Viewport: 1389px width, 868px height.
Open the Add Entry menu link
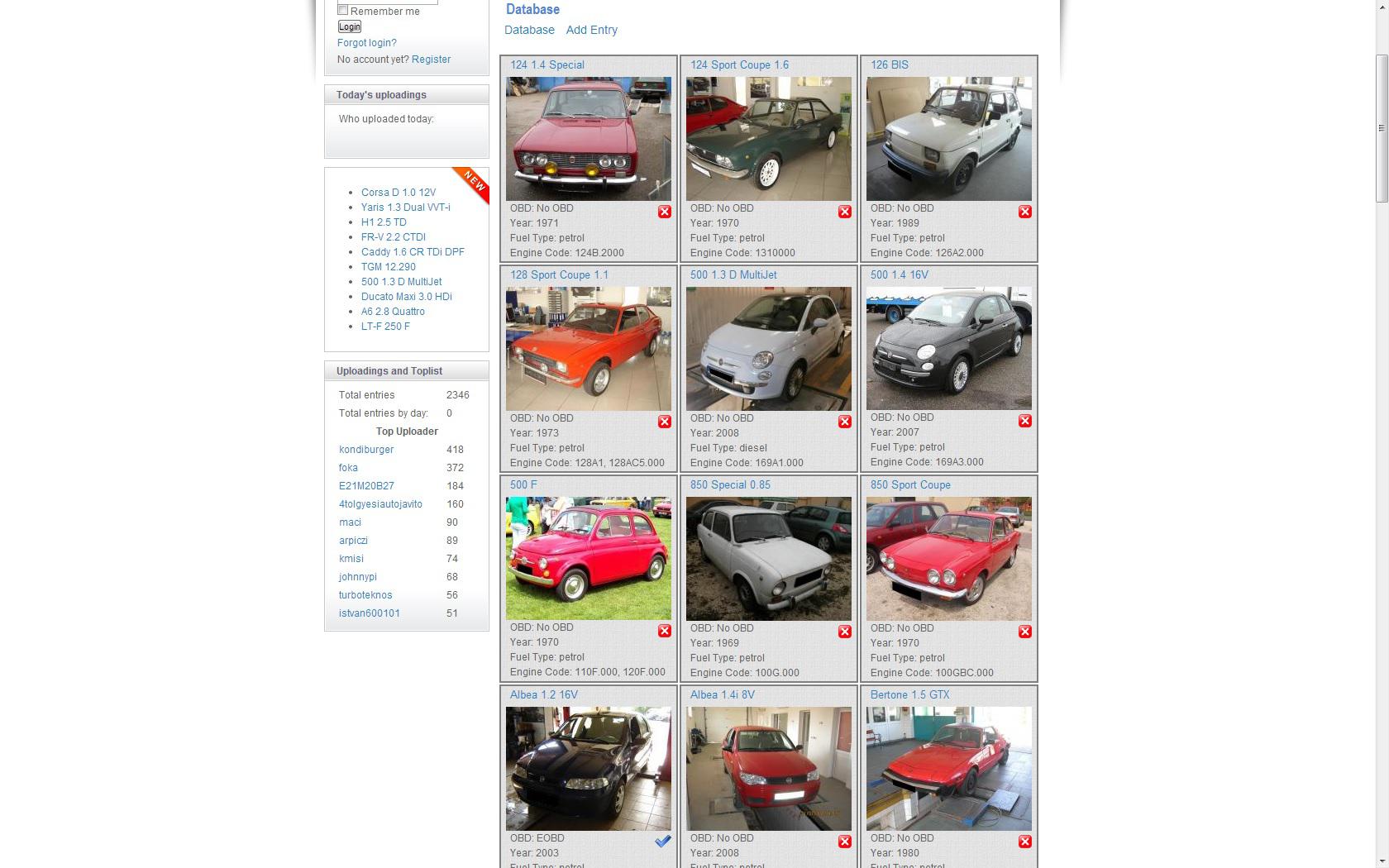click(x=592, y=30)
